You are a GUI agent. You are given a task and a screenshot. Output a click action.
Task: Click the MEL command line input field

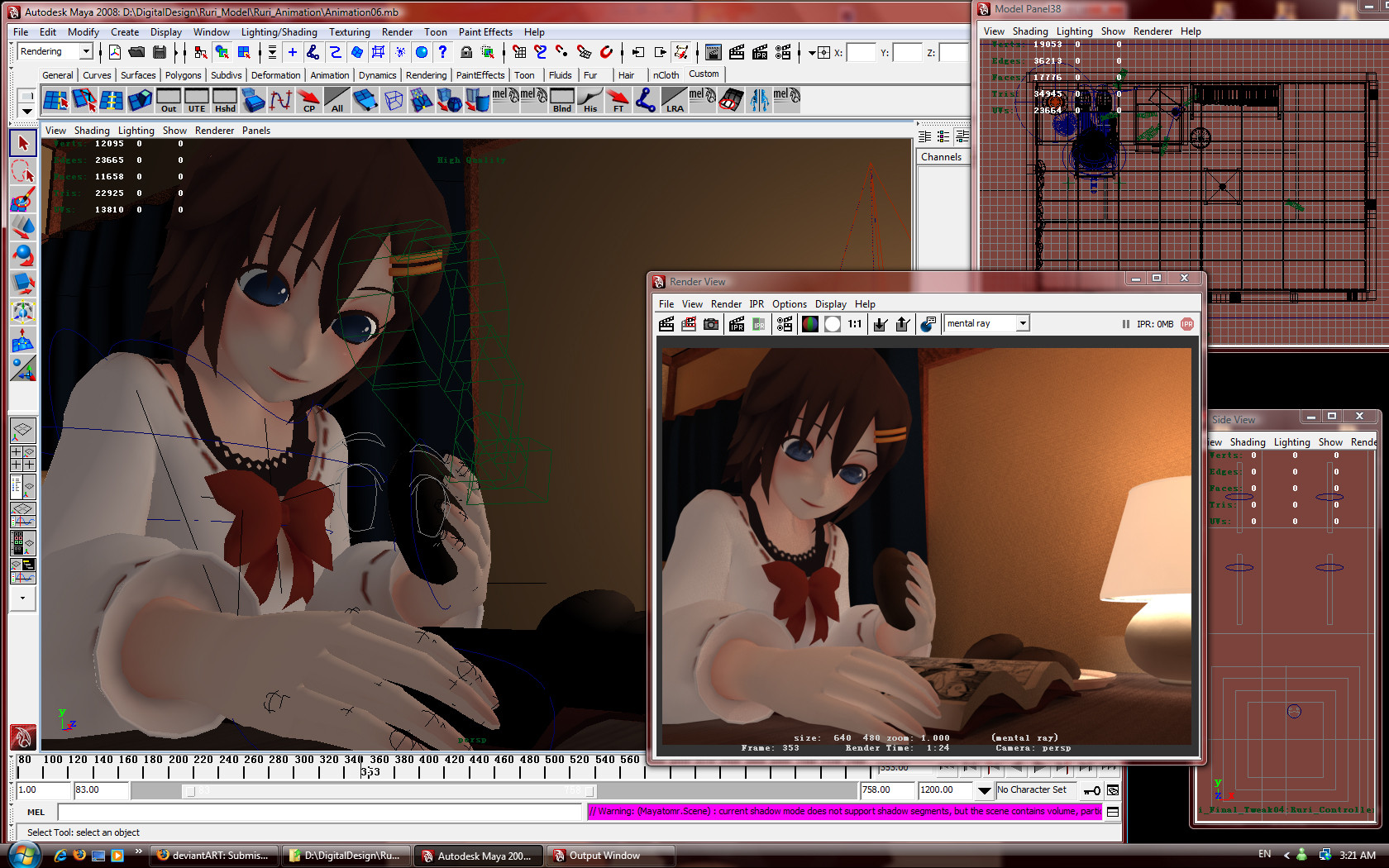point(318,812)
